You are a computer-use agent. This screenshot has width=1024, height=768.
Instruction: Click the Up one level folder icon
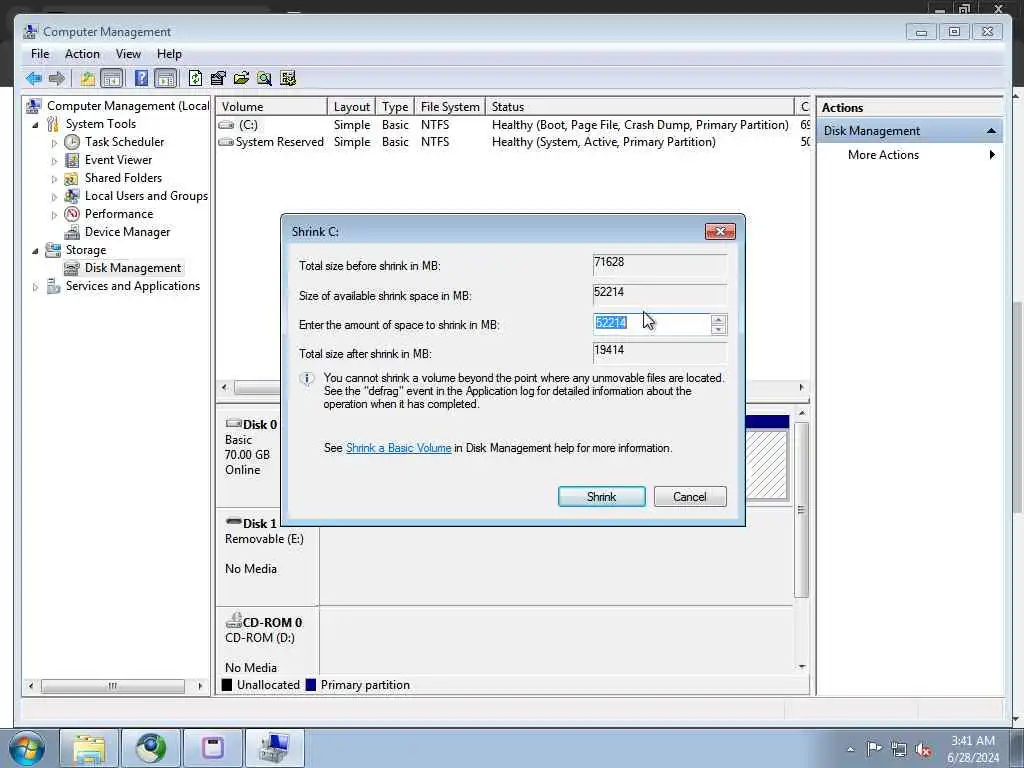pos(88,79)
